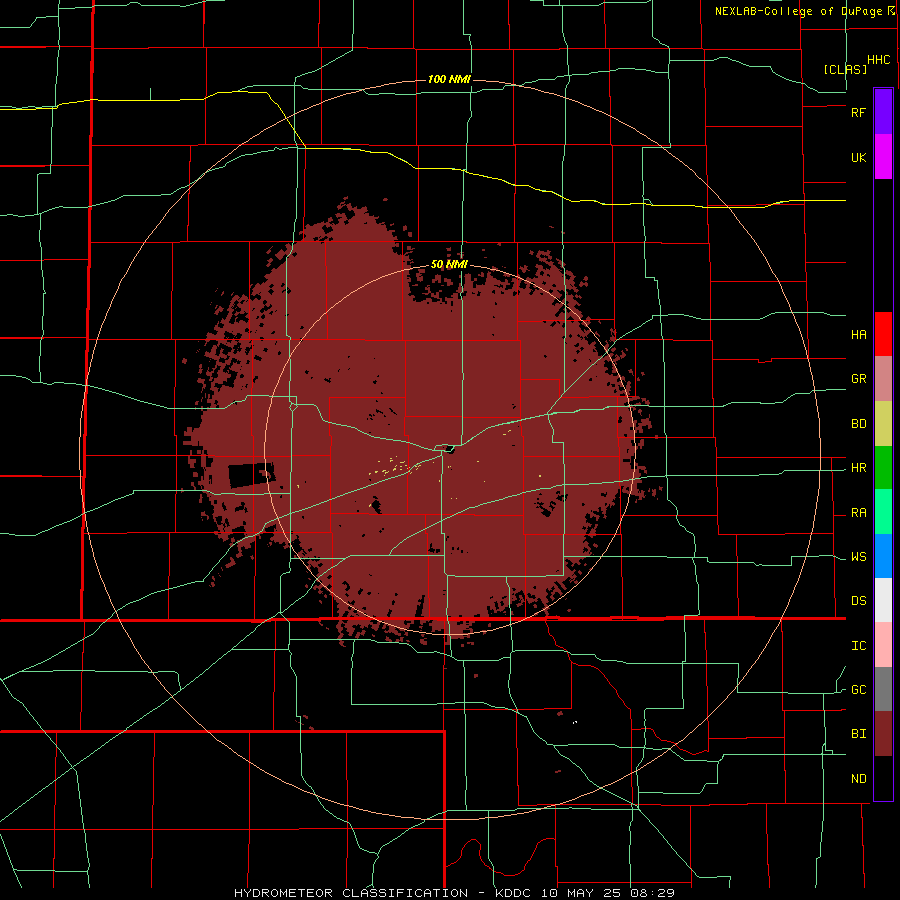The height and width of the screenshot is (900, 900).
Task: Click the HA red legend swatch
Action: coord(883,334)
